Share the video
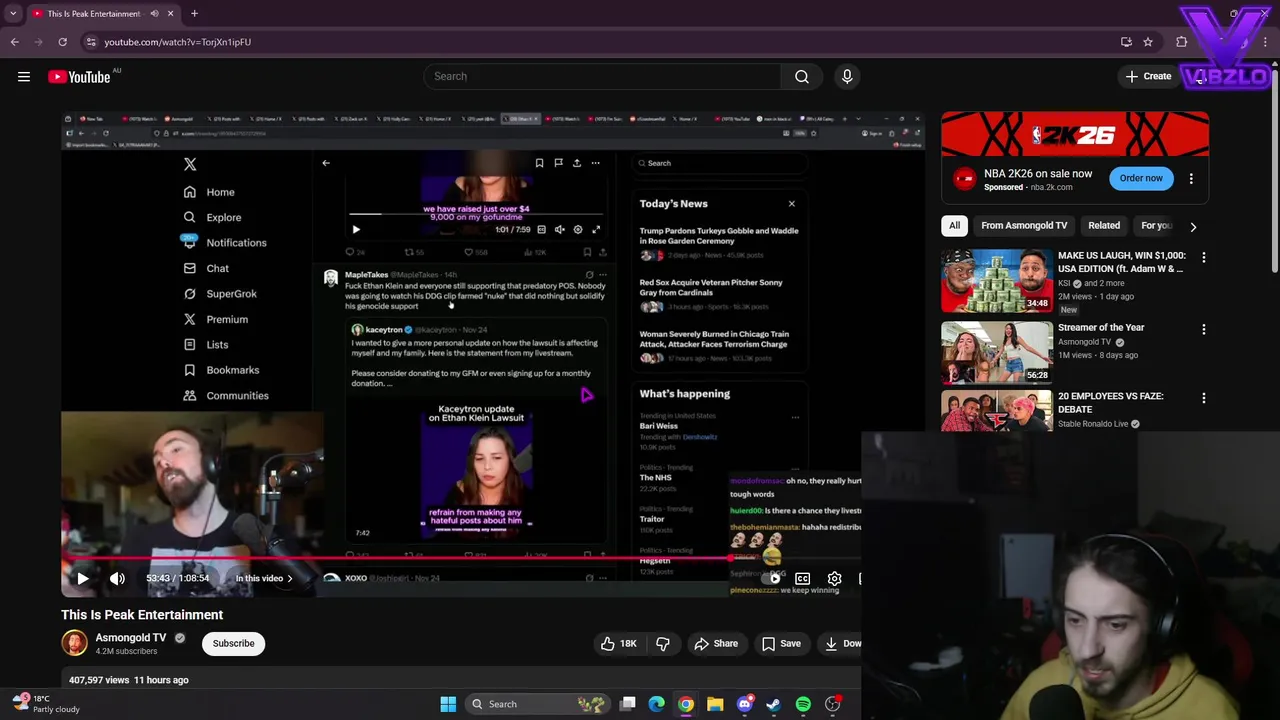Viewport: 1280px width, 720px height. point(716,644)
